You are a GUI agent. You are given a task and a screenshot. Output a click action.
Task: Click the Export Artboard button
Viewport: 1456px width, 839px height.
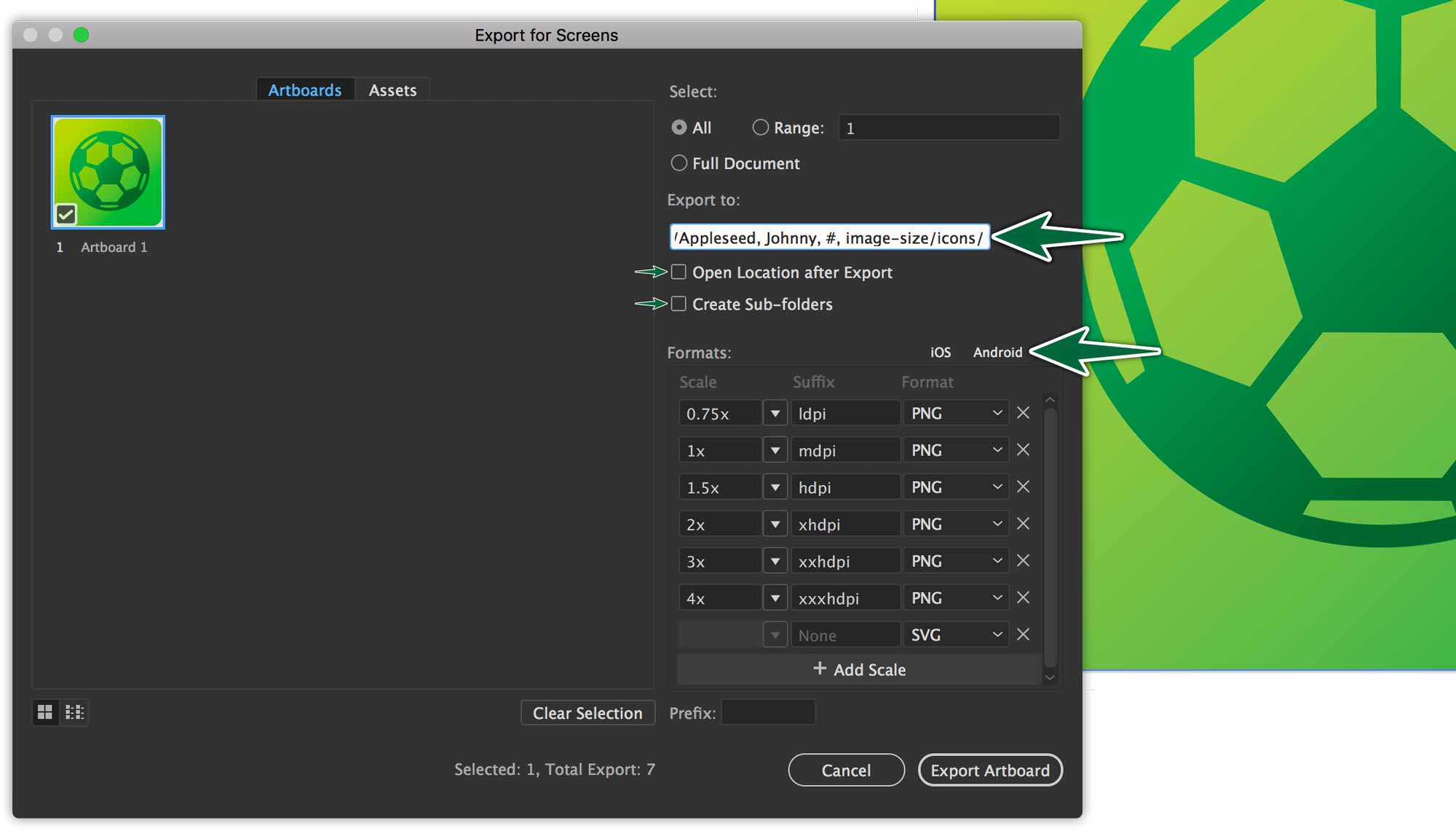point(990,770)
